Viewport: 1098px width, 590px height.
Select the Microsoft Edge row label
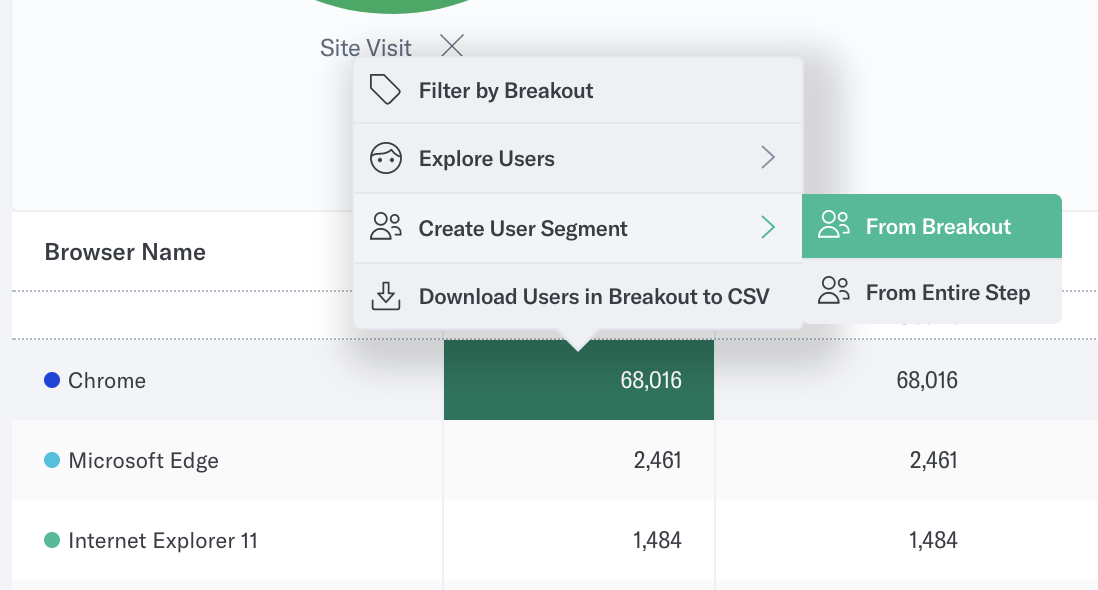point(144,461)
